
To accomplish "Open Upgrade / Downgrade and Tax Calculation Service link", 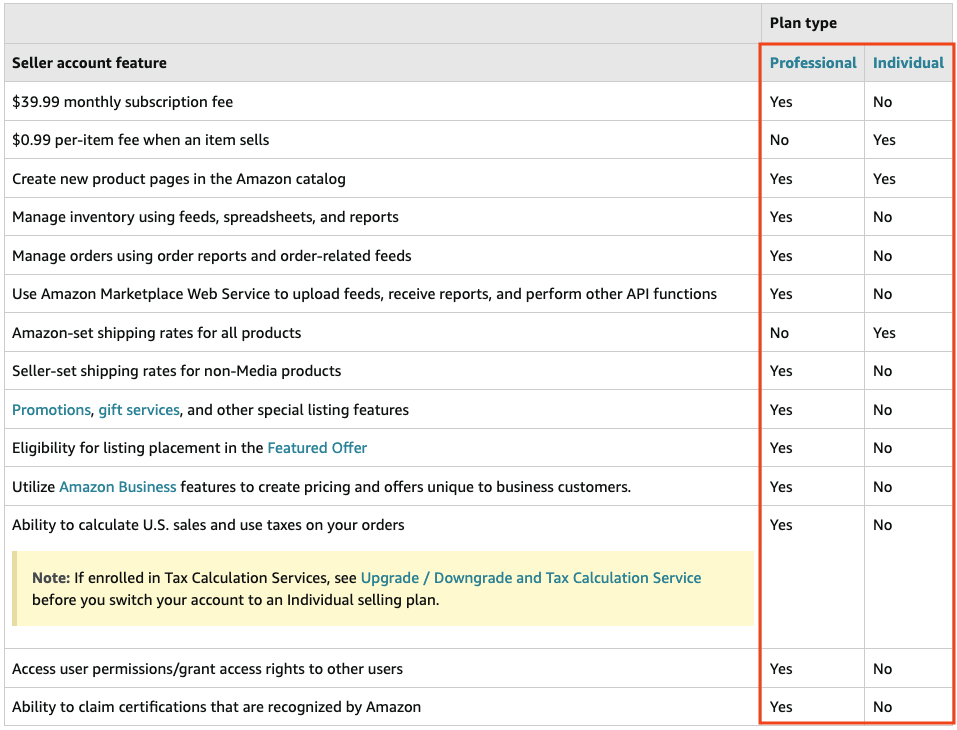I will pyautogui.click(x=530, y=578).
